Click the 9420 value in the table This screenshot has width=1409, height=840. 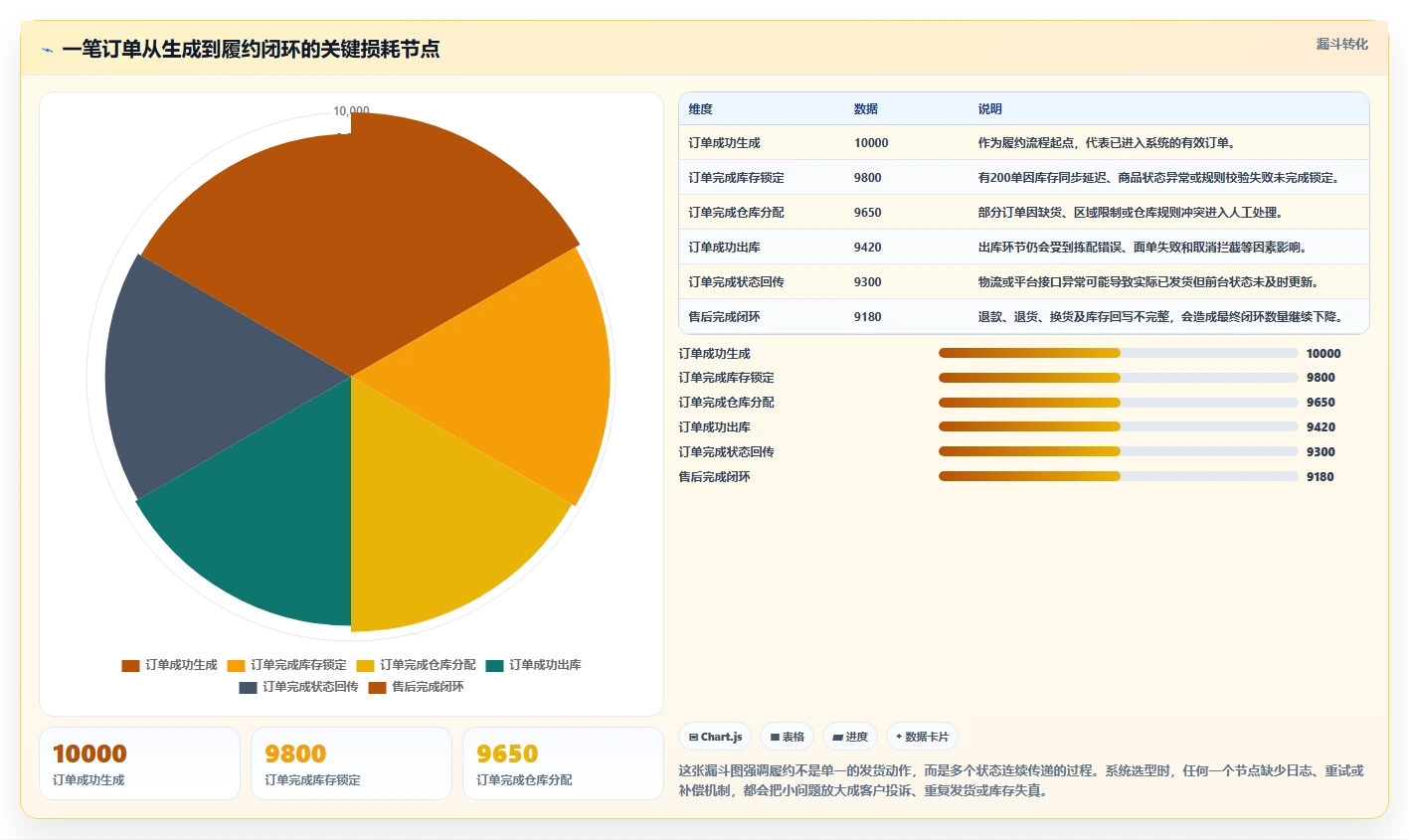click(867, 248)
